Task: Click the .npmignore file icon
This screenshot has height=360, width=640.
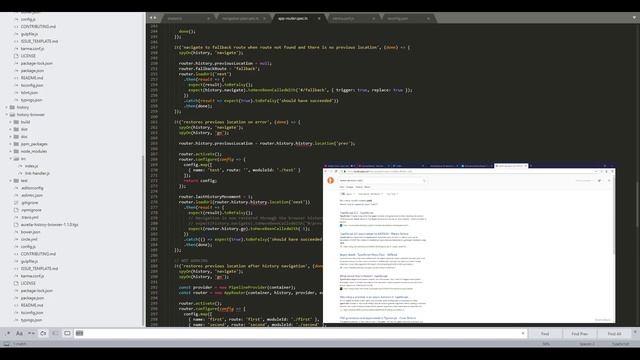Action: point(16,210)
